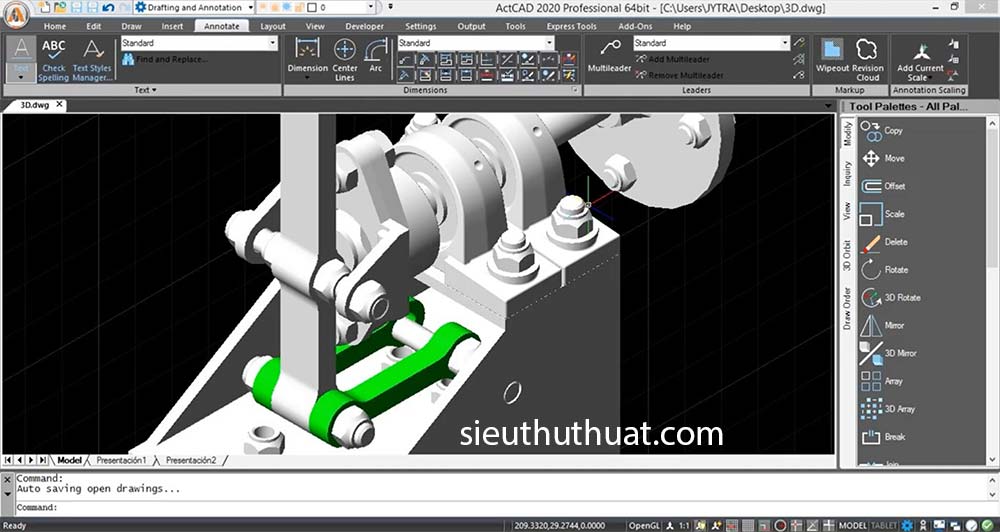Choose the Multileader tool
This screenshot has width=1000, height=532.
pos(609,57)
